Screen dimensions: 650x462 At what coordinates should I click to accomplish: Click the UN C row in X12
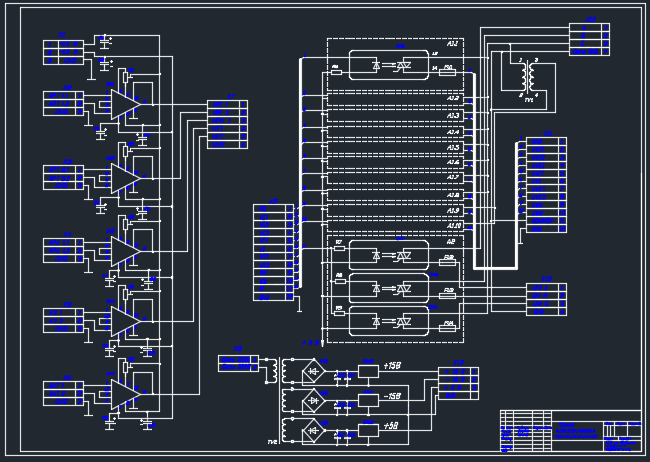click(546, 304)
